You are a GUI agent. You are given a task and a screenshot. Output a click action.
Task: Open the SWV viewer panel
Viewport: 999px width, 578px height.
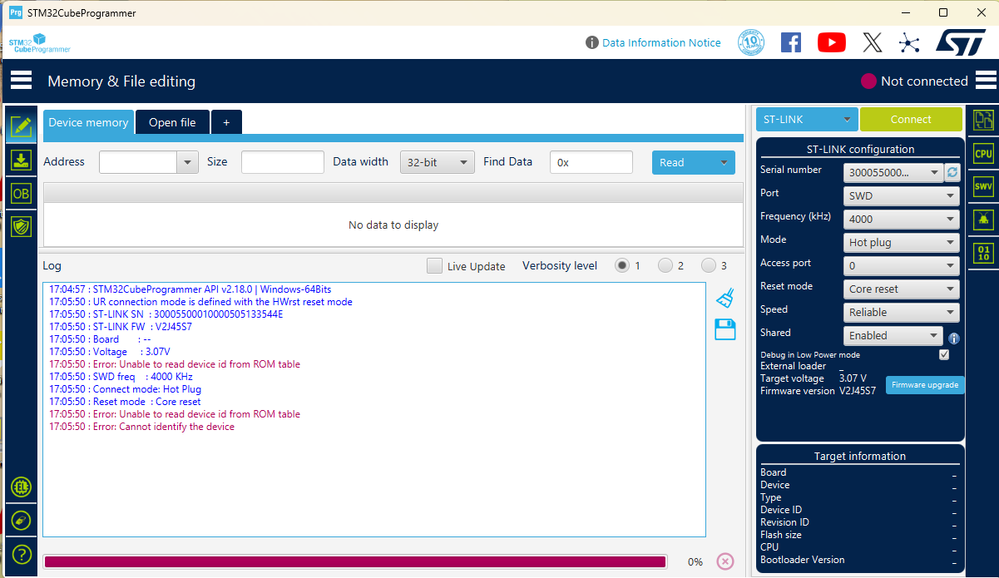(983, 185)
